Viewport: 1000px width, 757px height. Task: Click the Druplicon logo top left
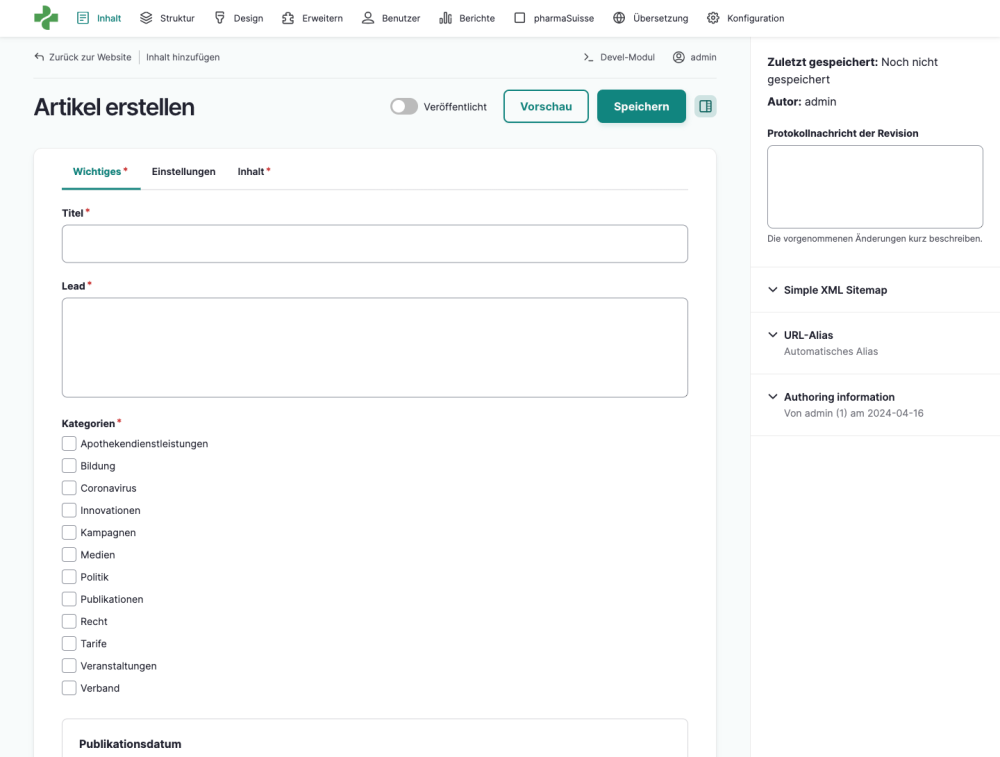coord(45,17)
